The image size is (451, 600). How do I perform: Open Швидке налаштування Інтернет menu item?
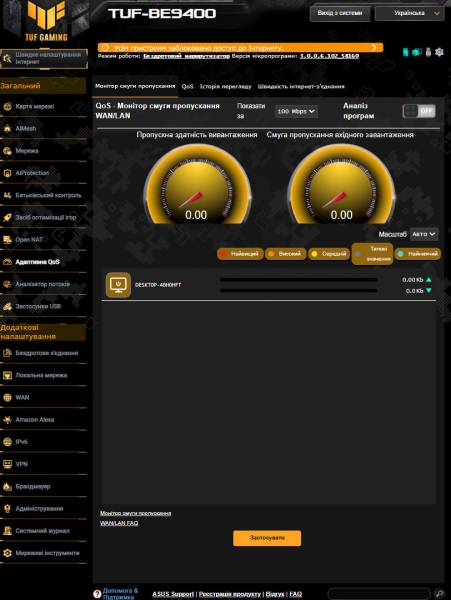click(44, 58)
